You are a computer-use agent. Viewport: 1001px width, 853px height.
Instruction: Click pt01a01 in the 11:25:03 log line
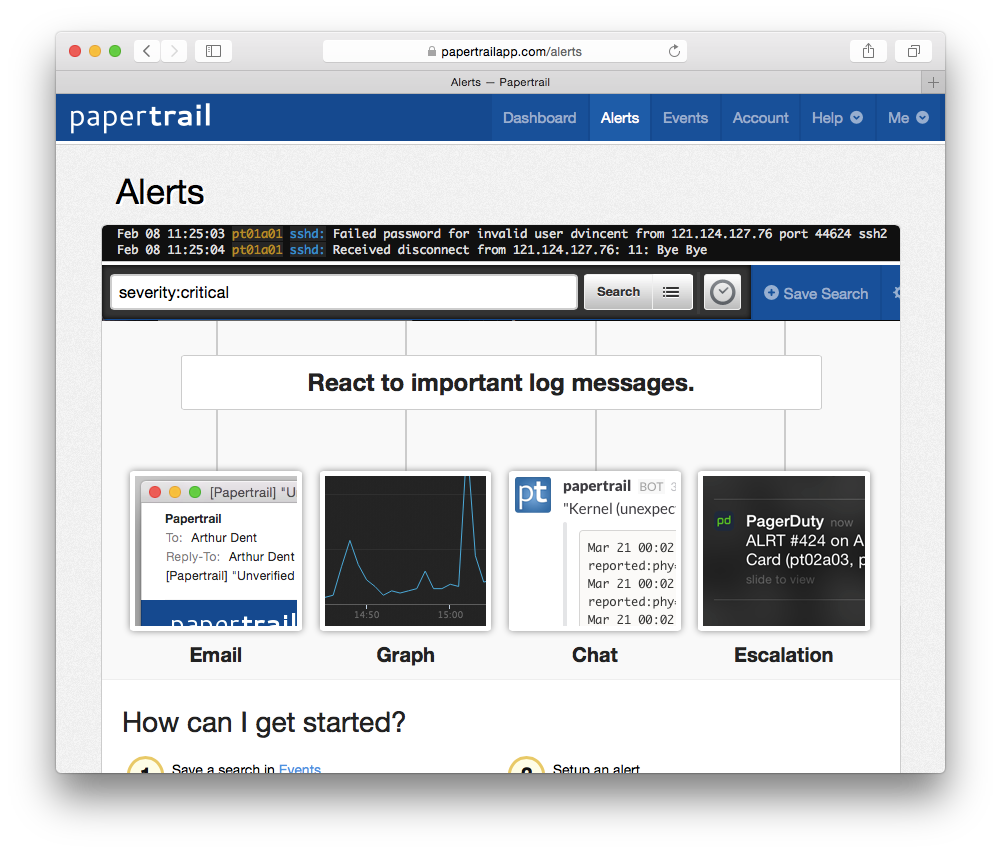point(257,234)
